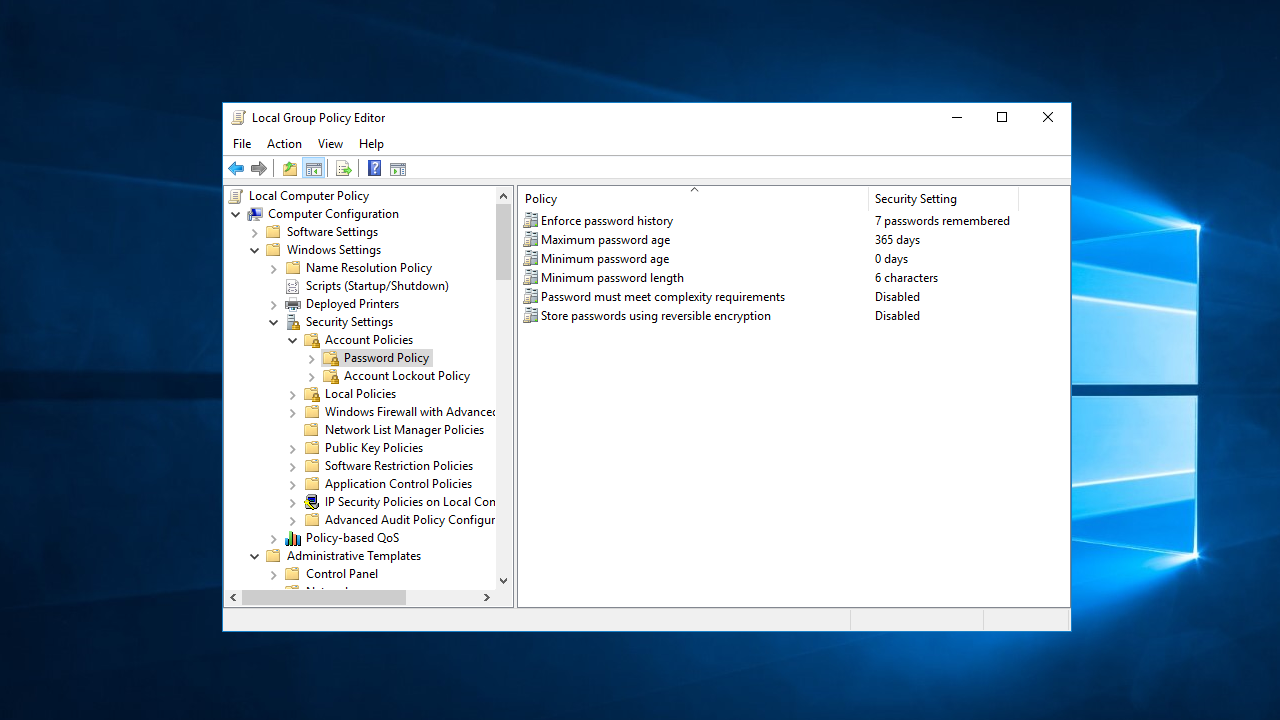The image size is (1280, 720).
Task: Click the Up One Level folder icon
Action: pyautogui.click(x=290, y=169)
